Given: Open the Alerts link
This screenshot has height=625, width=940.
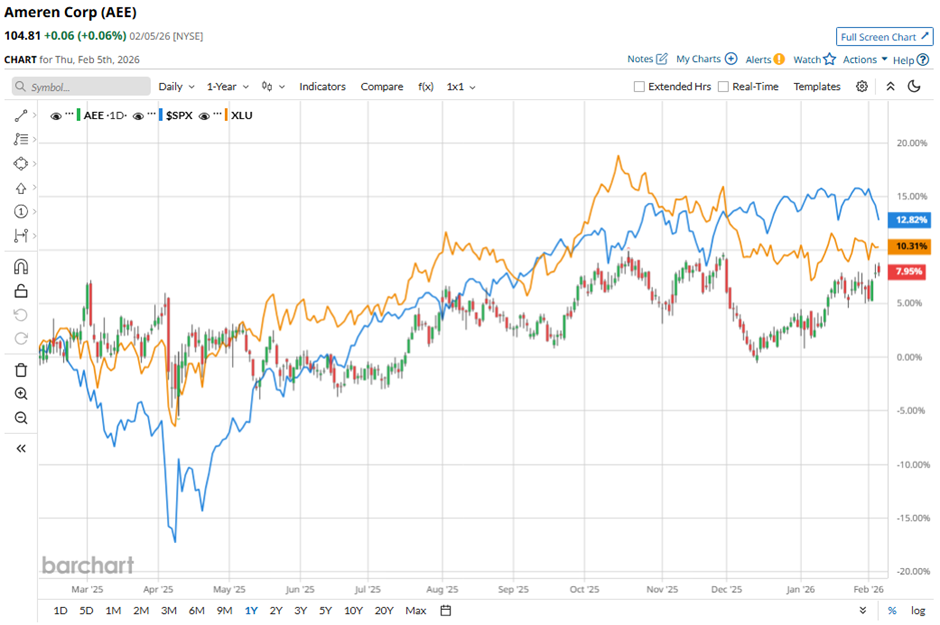Looking at the screenshot, I should (x=765, y=60).
